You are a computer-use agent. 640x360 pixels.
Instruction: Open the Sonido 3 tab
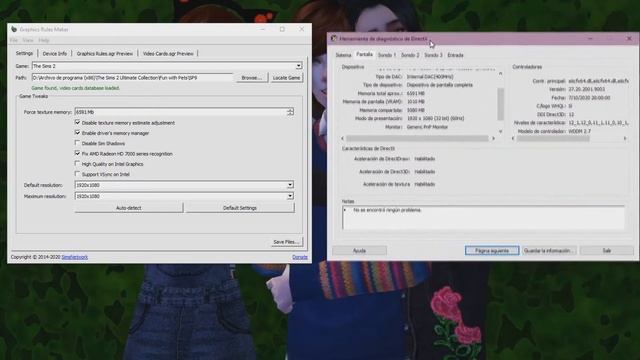click(x=433, y=55)
